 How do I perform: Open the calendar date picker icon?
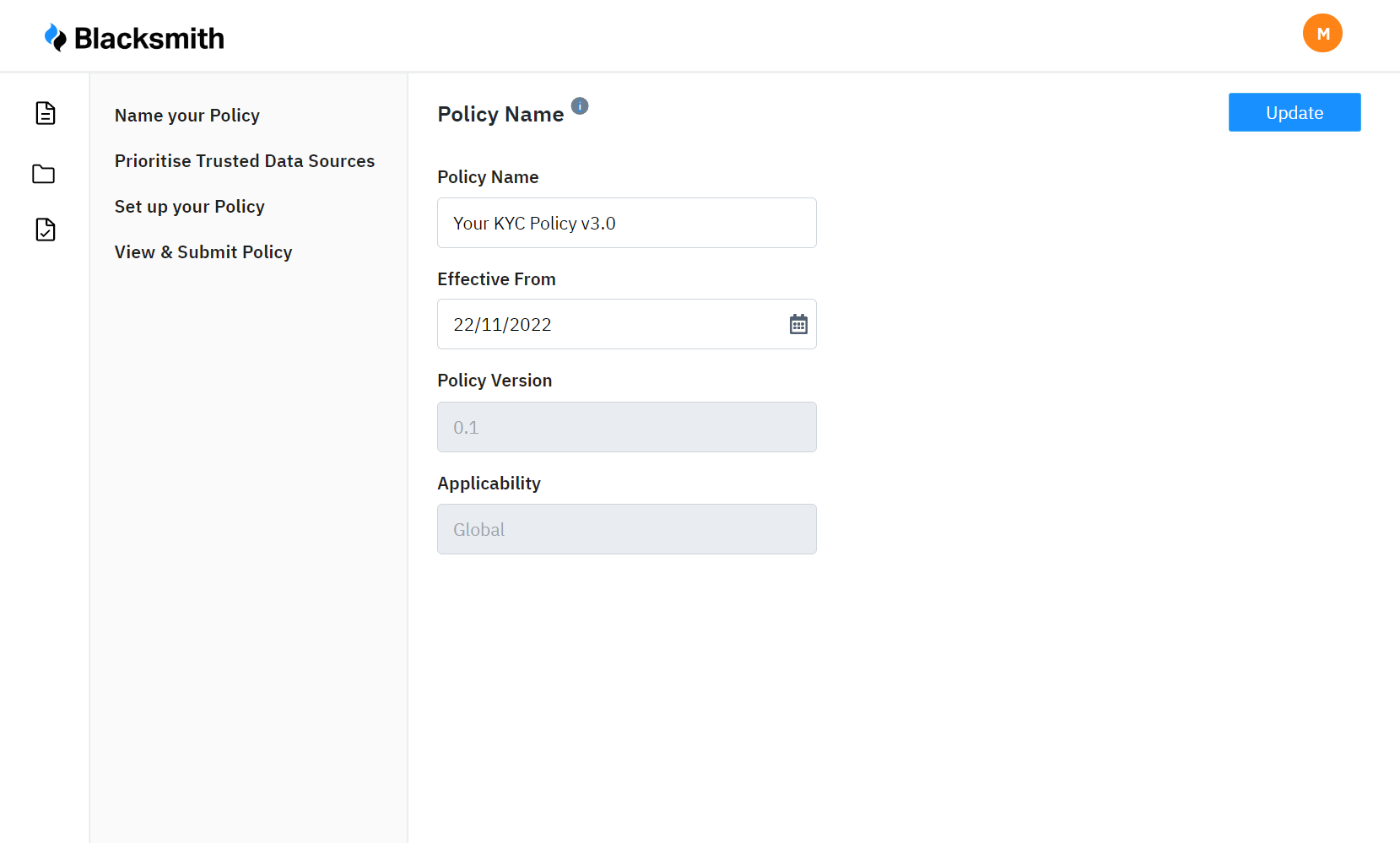coord(798,324)
